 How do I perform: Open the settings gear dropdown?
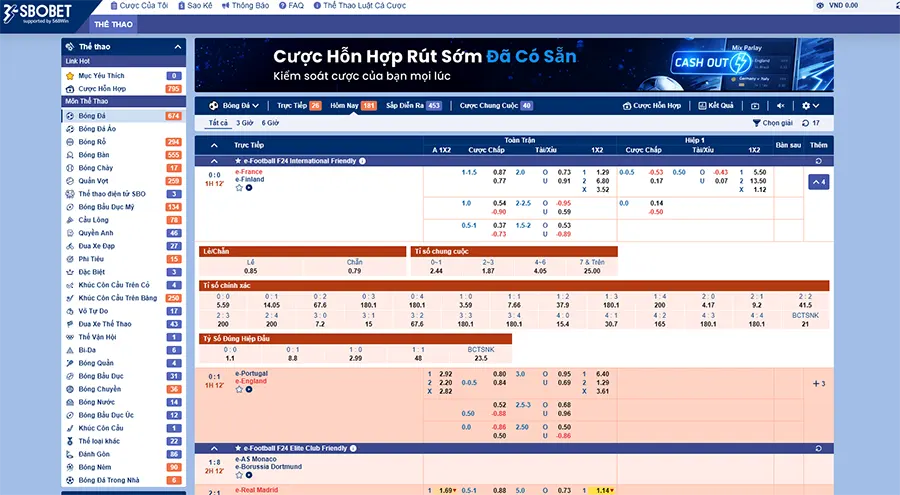tap(810, 106)
